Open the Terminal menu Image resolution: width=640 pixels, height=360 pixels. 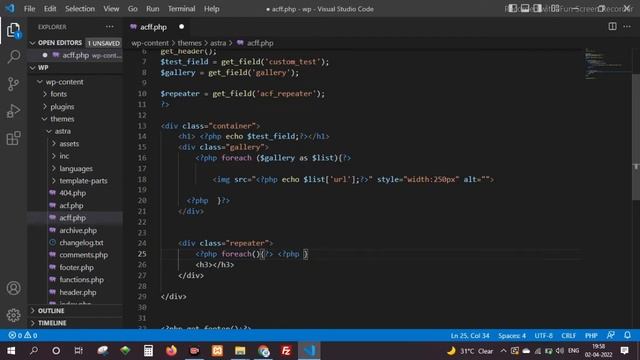(x=181, y=9)
